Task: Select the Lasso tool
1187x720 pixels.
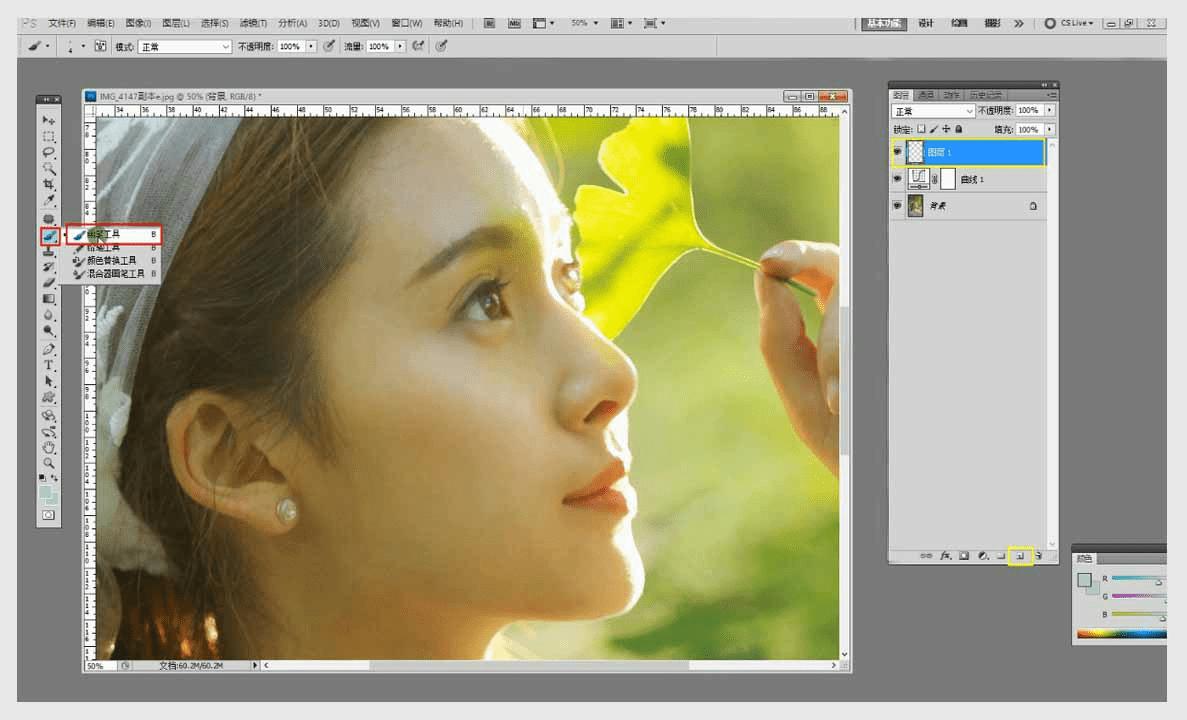Action: tap(48, 153)
